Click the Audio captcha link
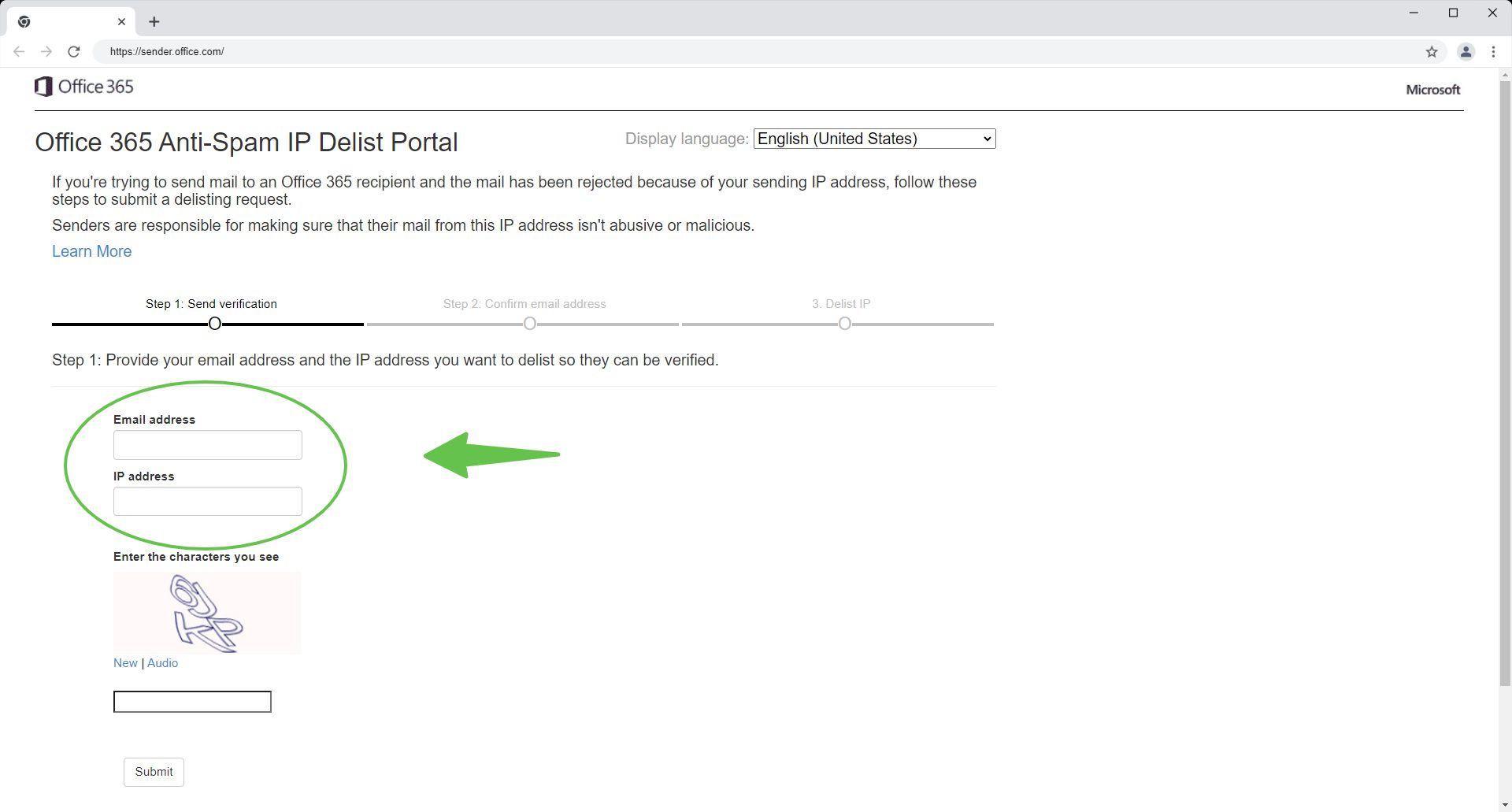Viewport: 1512px width, 812px height. (163, 663)
